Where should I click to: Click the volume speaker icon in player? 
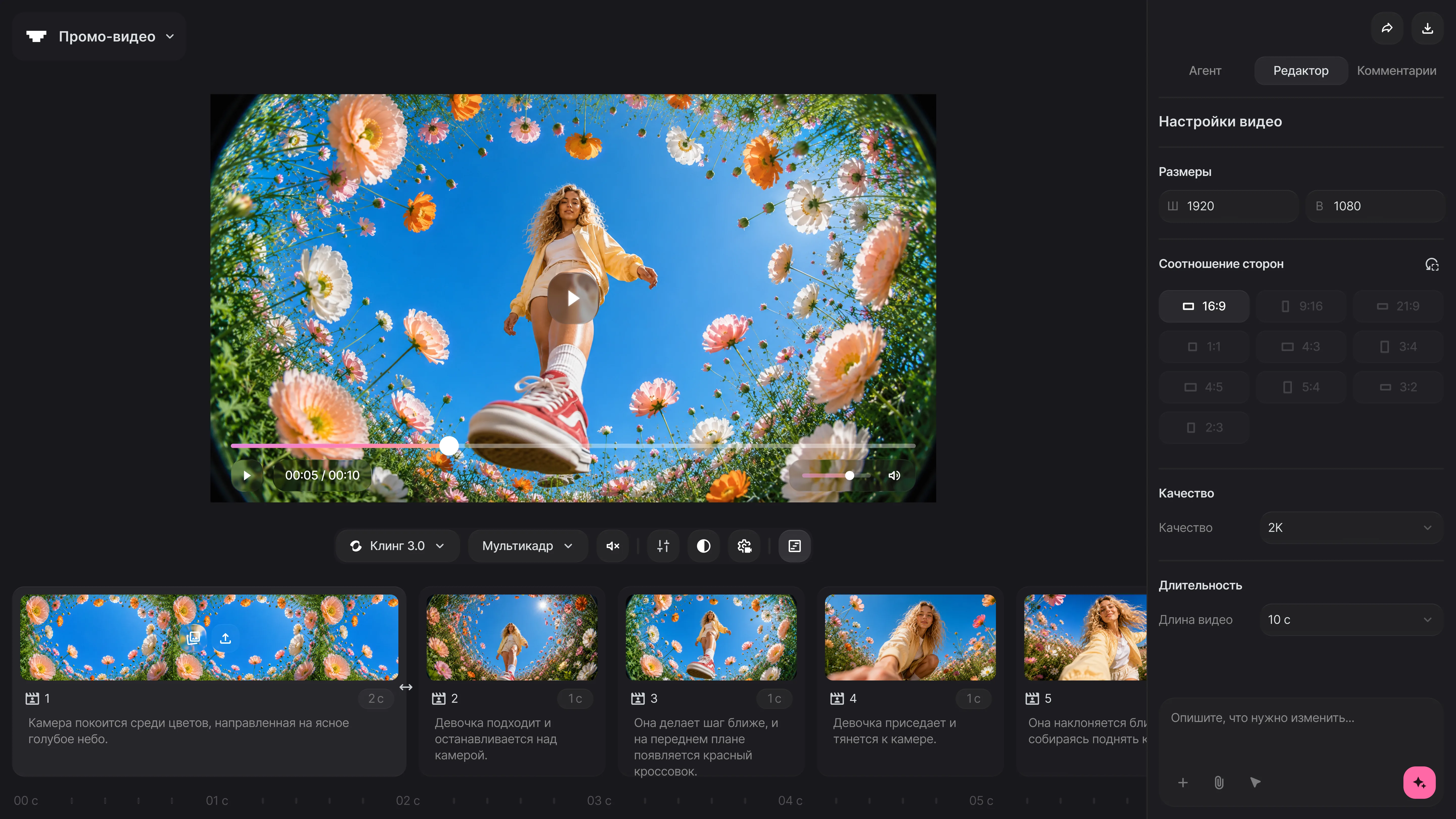pyautogui.click(x=894, y=475)
